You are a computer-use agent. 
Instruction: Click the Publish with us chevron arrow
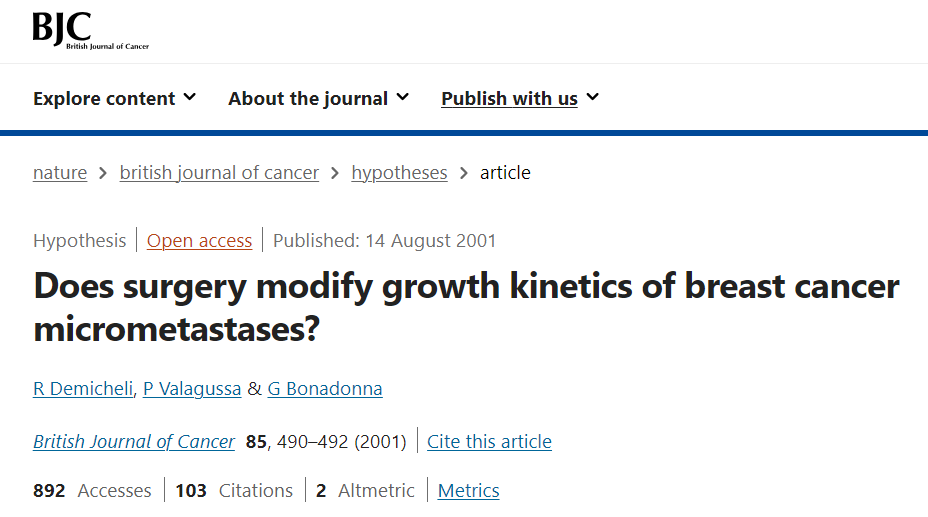[x=592, y=97]
